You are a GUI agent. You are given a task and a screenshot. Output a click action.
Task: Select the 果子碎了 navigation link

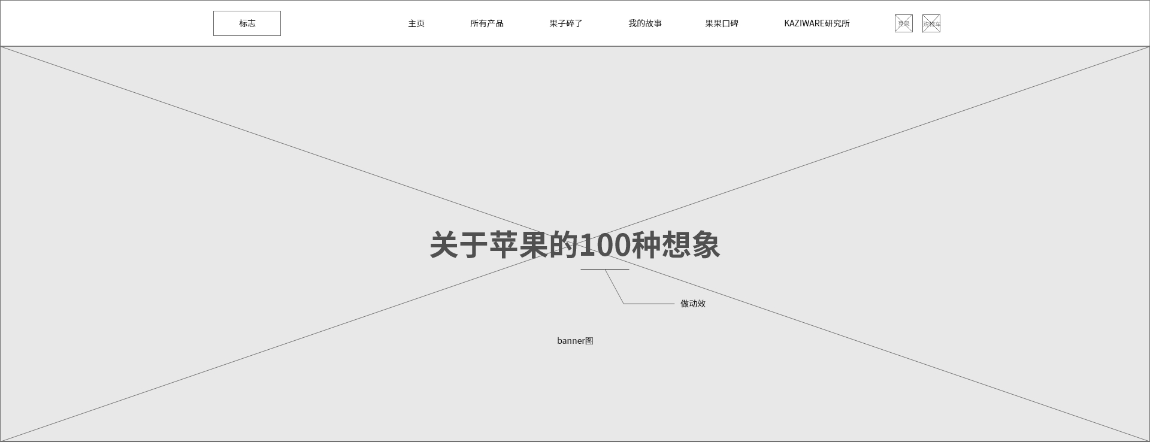(566, 23)
